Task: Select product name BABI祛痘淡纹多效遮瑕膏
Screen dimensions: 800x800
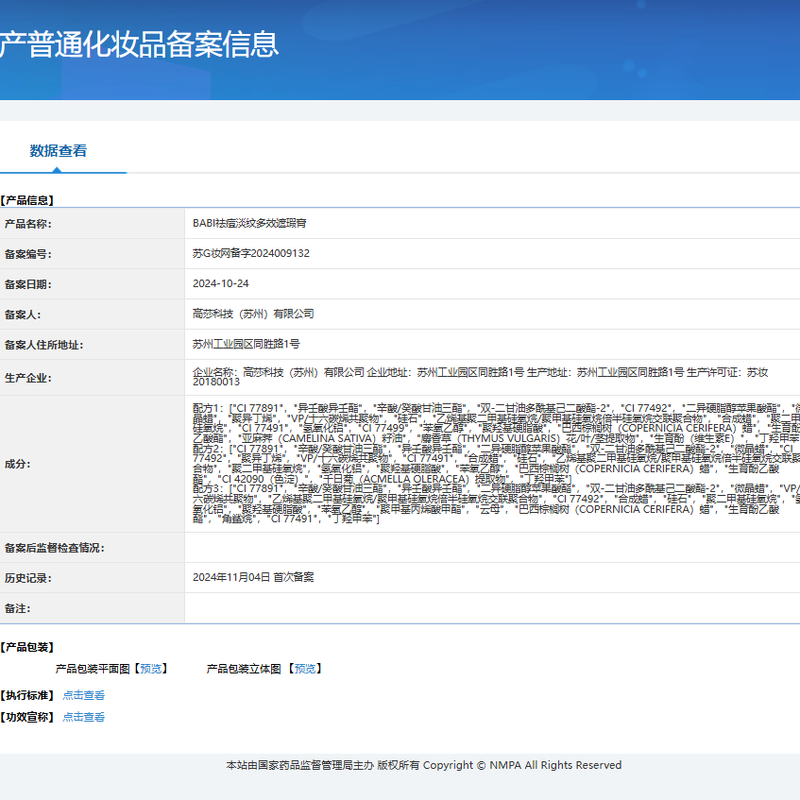Action: (249, 224)
